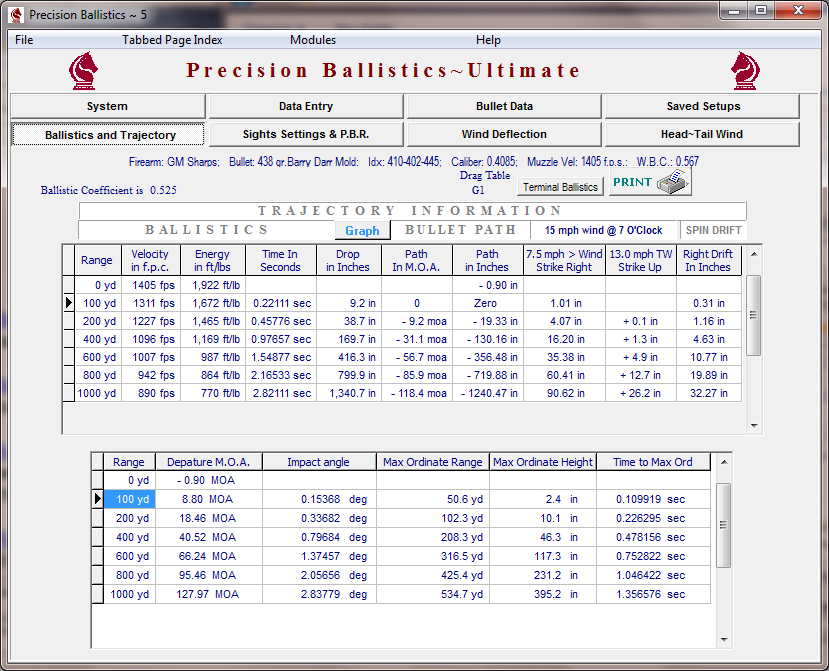The height and width of the screenshot is (671, 829).
Task: Click the - 56.7 moa path cell
Action: (x=417, y=357)
